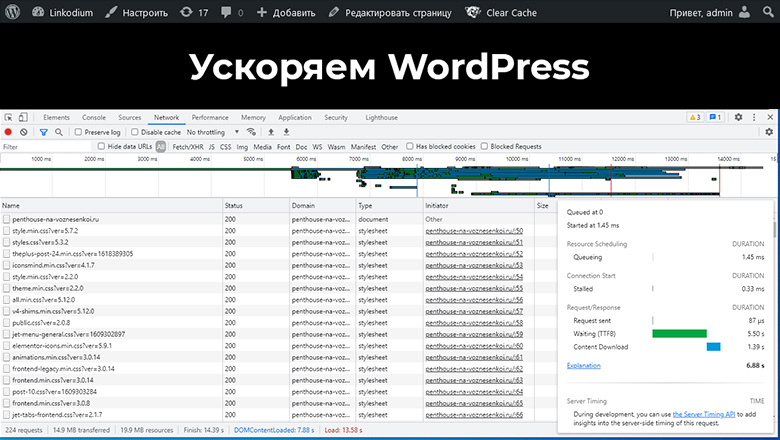The height and width of the screenshot is (440, 780).
Task: Filter requests by CSS
Action: pyautogui.click(x=225, y=147)
